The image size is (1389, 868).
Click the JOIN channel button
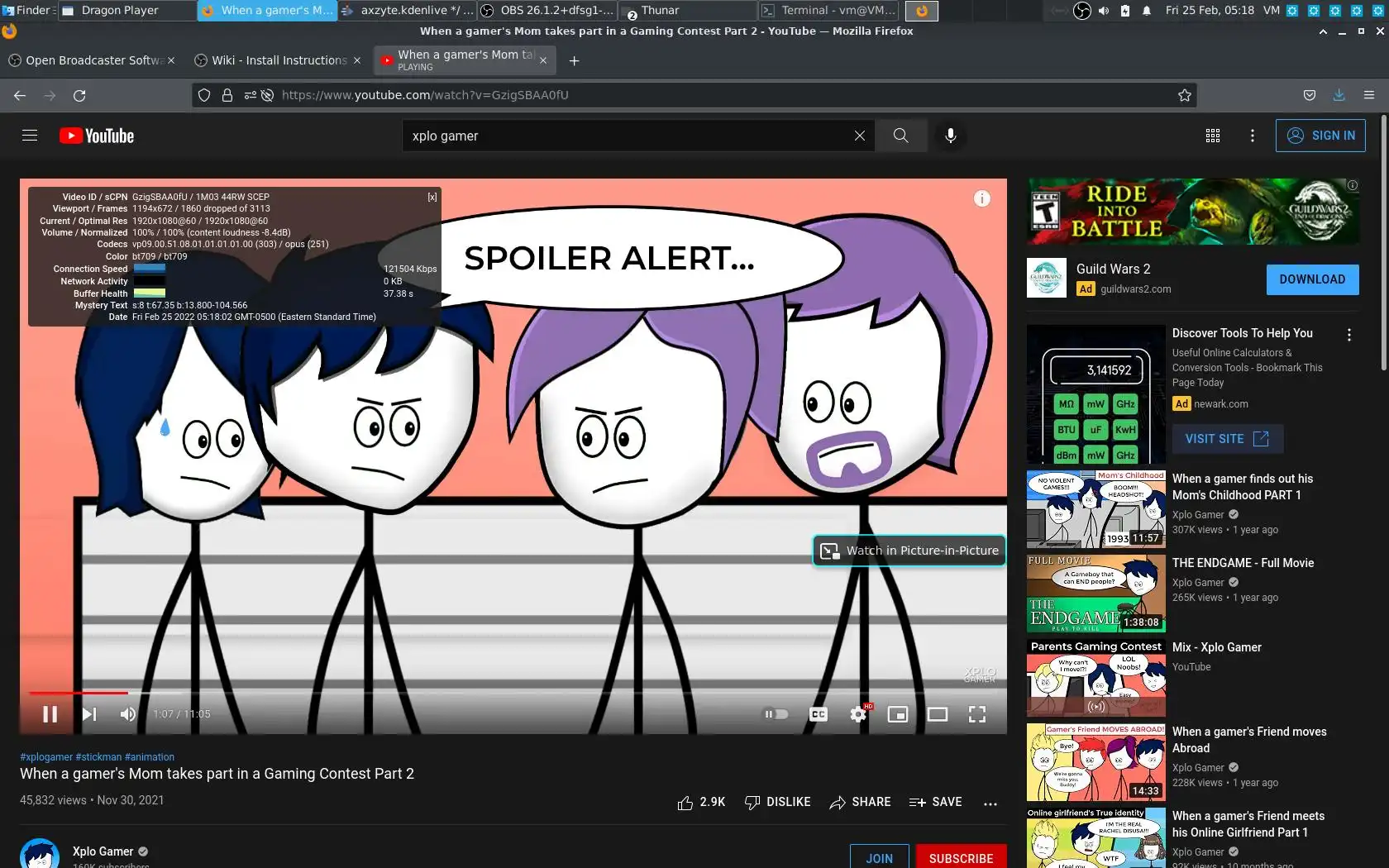879,857
